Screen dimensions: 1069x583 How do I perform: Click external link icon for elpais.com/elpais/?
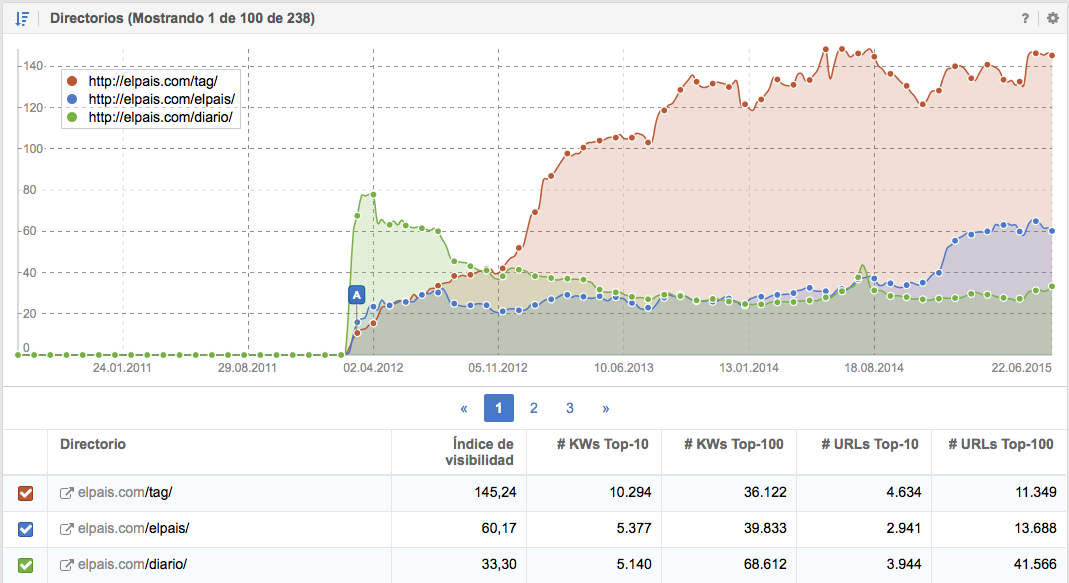click(x=67, y=529)
